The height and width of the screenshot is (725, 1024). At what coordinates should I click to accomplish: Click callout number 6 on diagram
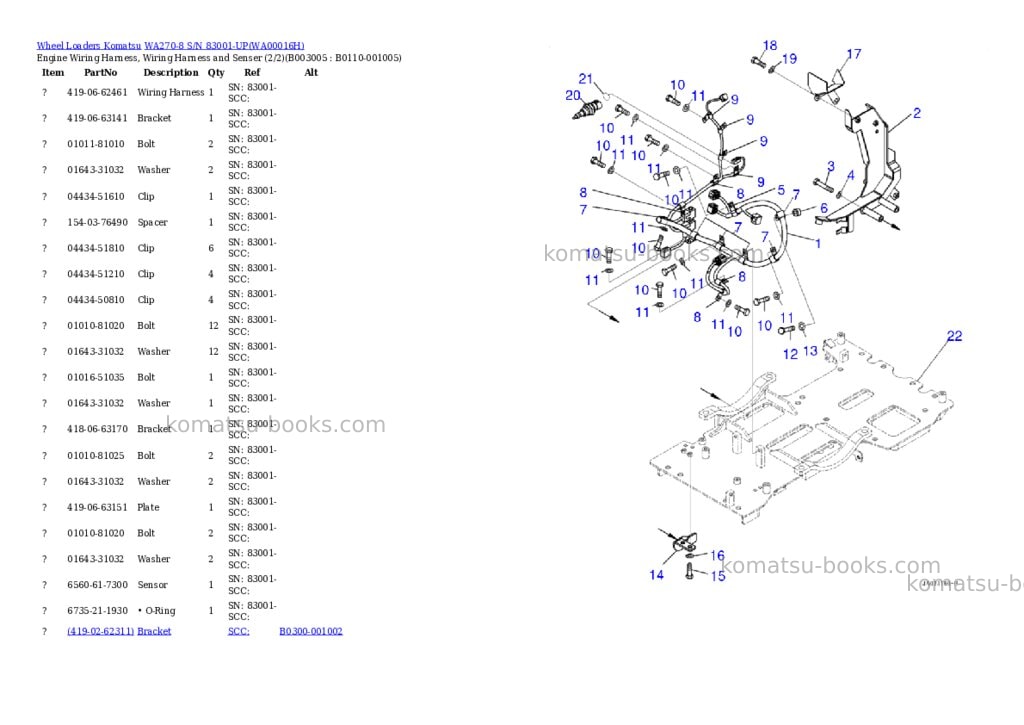824,208
